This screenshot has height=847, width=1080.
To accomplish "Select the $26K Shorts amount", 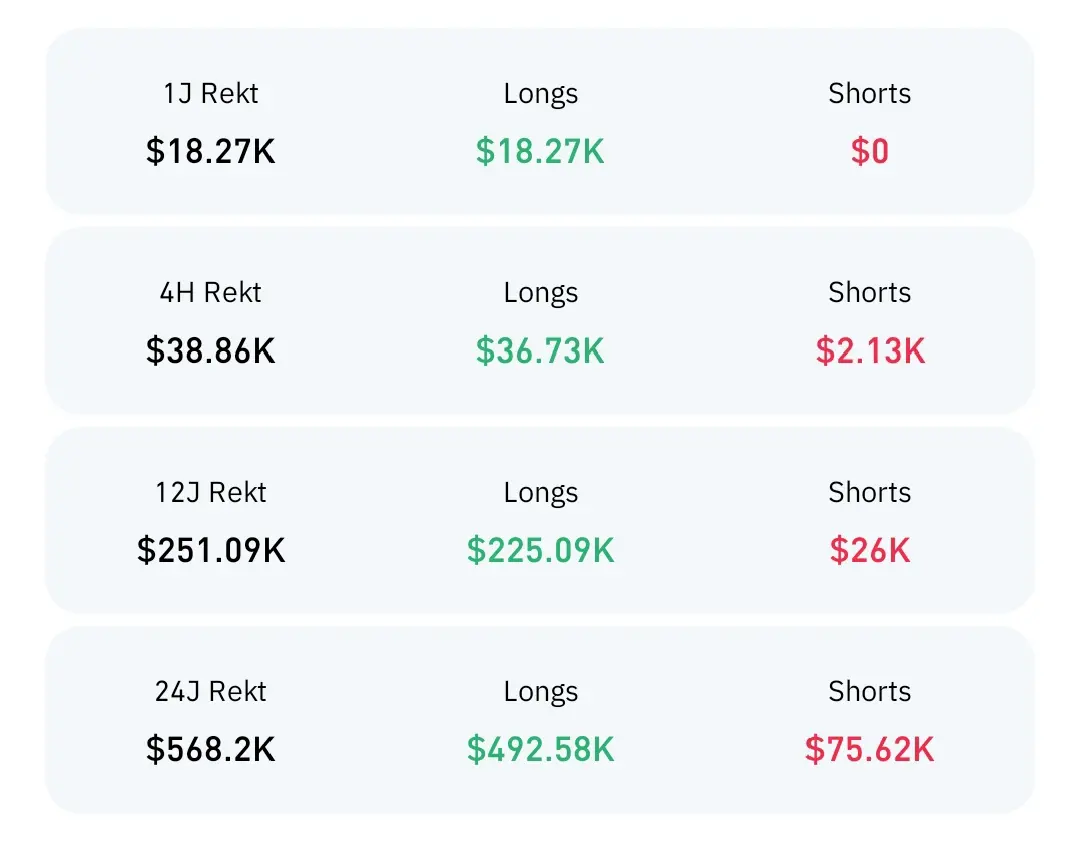I will tap(869, 550).
